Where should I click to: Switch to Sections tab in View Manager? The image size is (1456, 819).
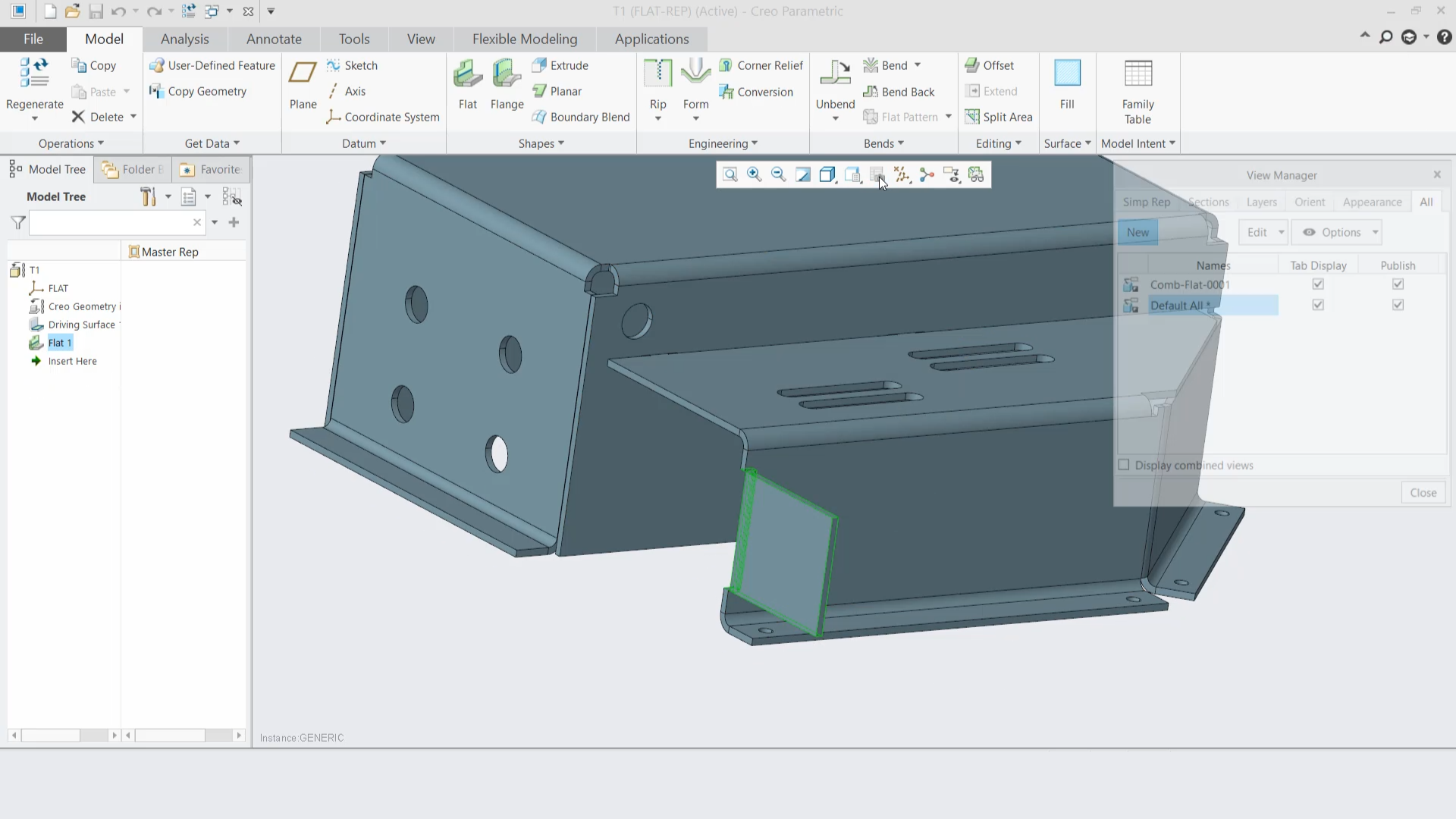click(x=1208, y=202)
